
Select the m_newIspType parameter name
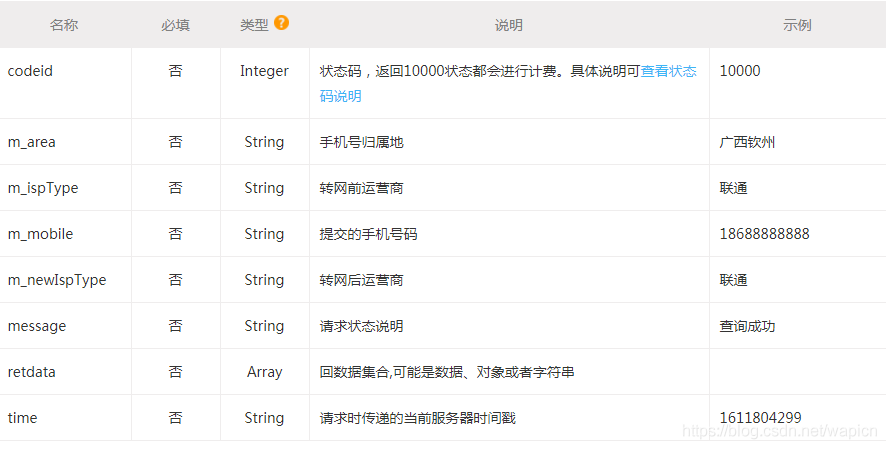click(x=57, y=280)
